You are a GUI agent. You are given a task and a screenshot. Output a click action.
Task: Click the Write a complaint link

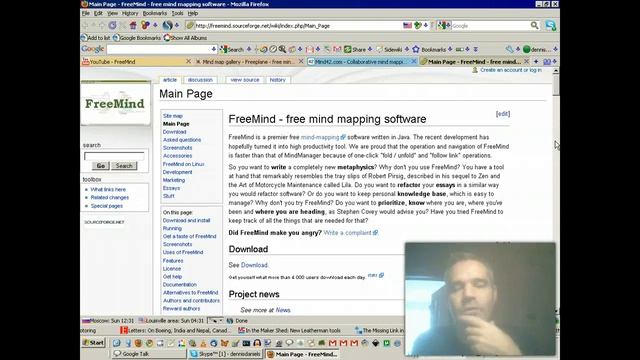pos(347,233)
